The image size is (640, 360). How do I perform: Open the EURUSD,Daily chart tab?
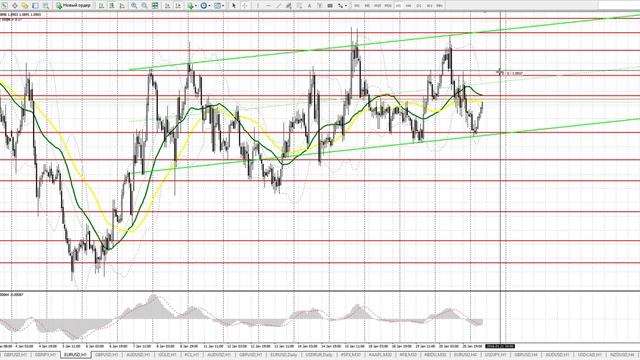point(283,355)
